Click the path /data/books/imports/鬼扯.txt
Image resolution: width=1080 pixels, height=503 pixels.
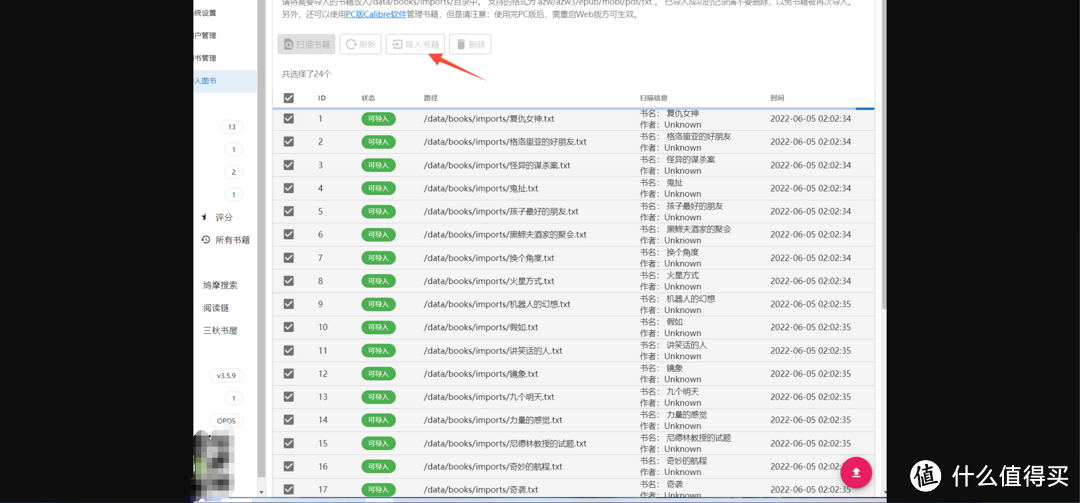(481, 188)
